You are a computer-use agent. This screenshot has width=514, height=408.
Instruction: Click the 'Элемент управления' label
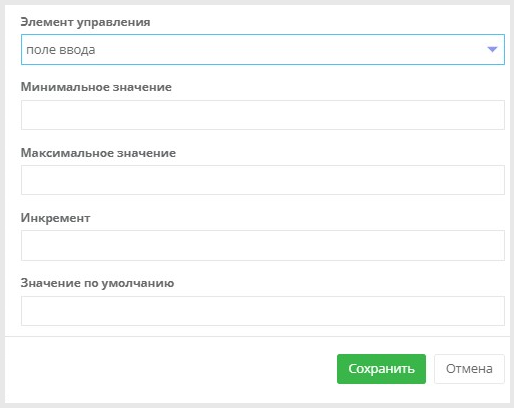click(85, 22)
